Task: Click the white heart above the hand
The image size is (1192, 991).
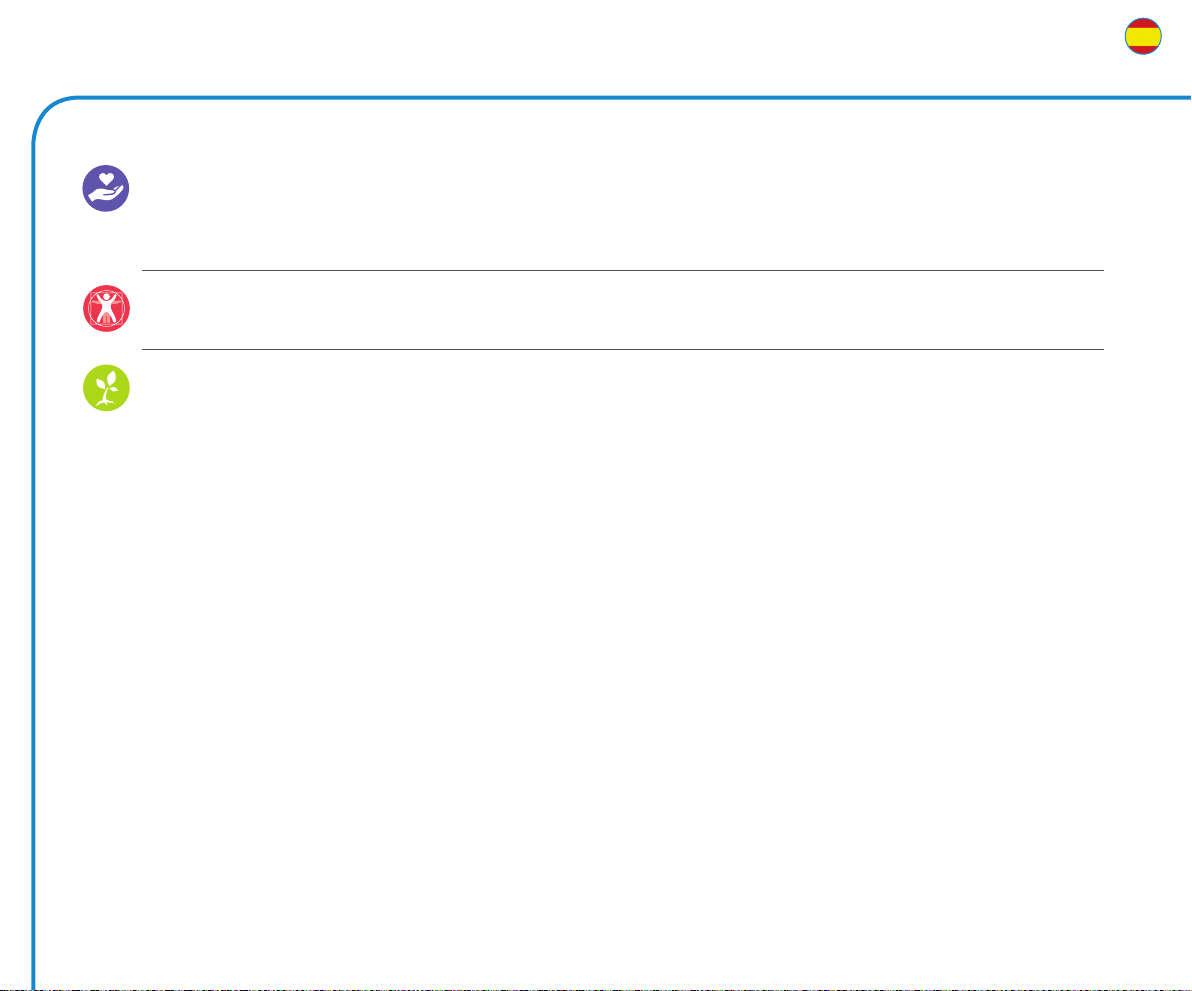Action: tap(107, 179)
